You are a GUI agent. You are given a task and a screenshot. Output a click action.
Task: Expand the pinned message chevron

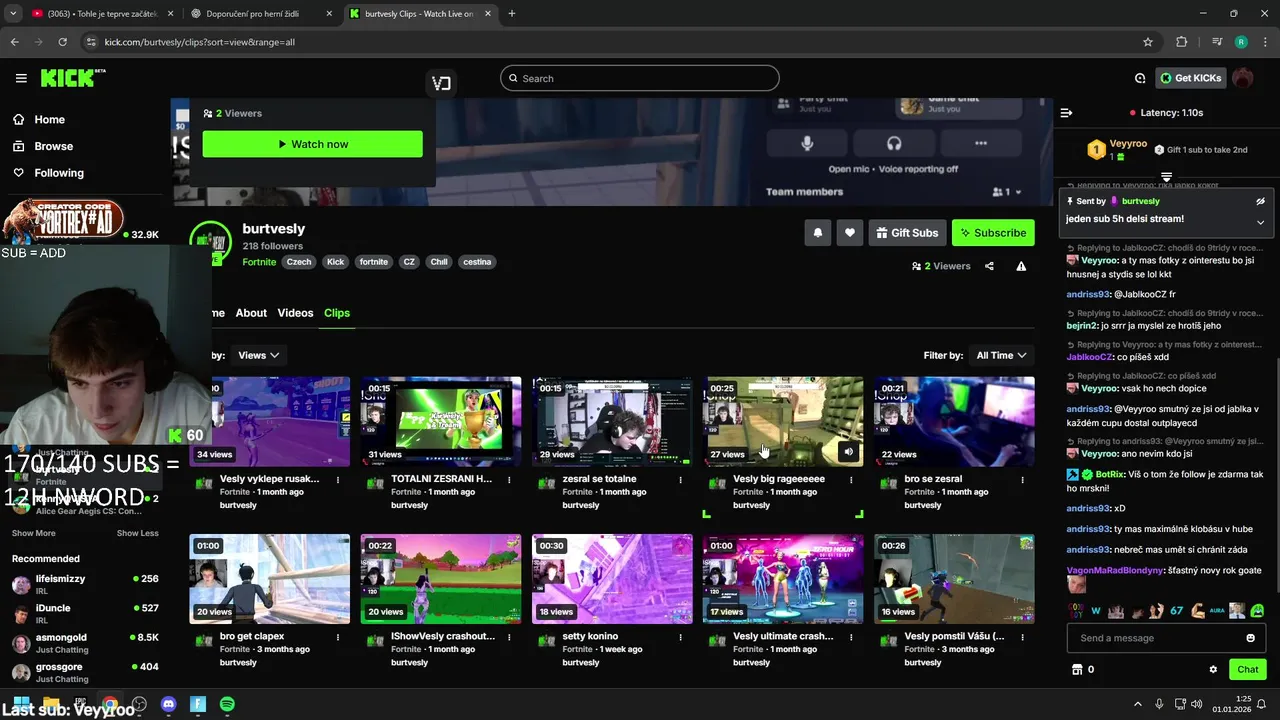1260,222
